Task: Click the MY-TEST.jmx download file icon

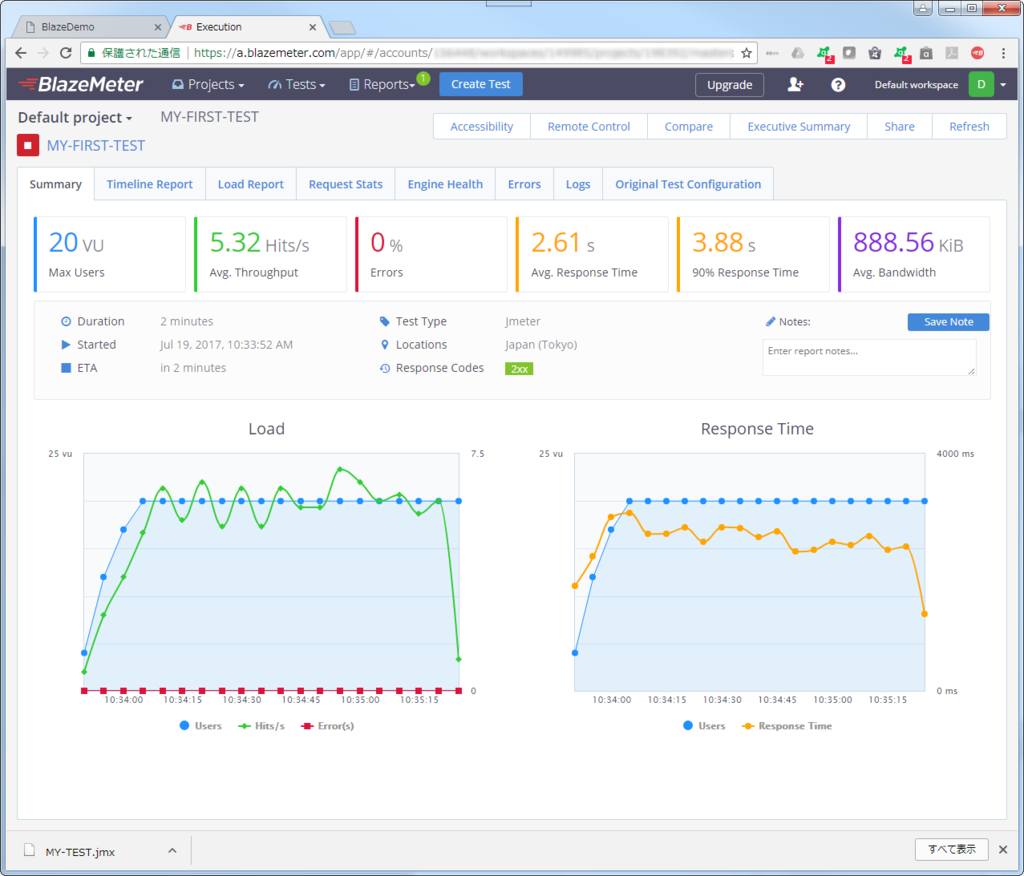Action: [29, 850]
